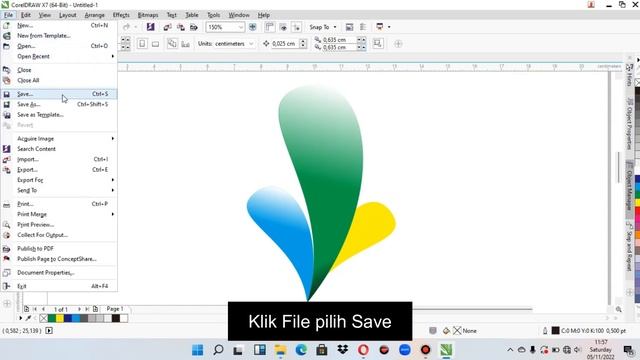The image size is (640, 360).
Task: Open the Hints docker tab
Action: point(630,75)
